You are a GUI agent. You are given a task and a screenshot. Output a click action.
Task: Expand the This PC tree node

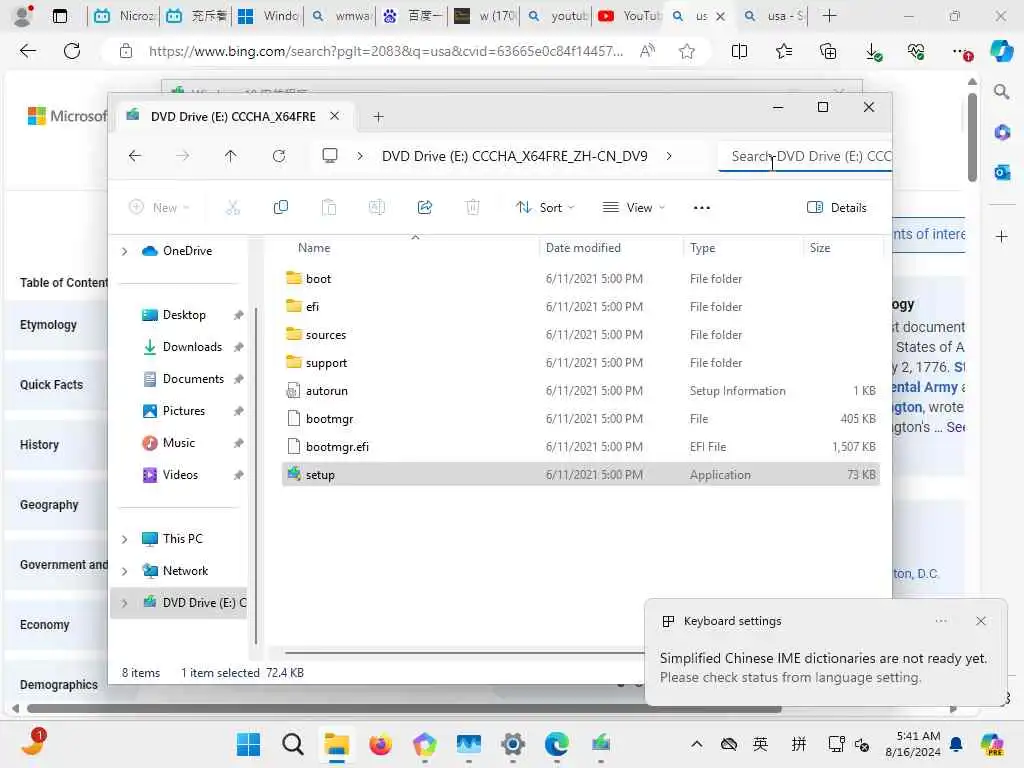point(125,539)
